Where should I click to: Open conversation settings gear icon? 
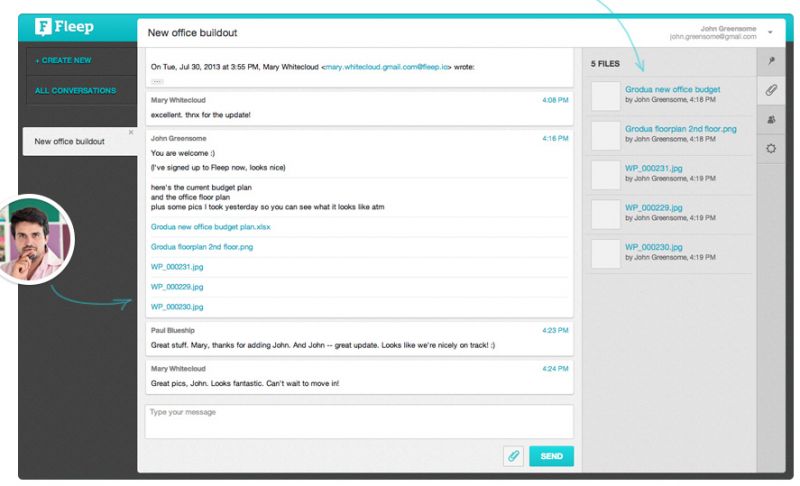771,148
